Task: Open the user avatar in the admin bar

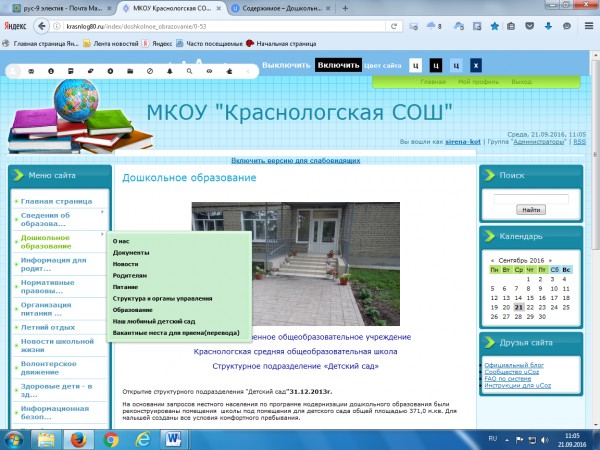Action: [x=14, y=71]
